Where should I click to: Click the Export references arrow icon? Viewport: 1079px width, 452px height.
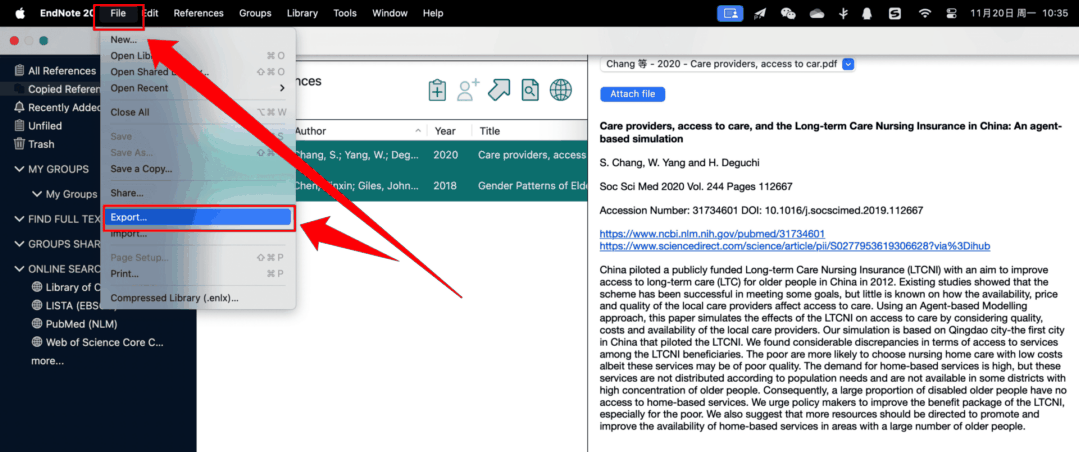pos(499,90)
